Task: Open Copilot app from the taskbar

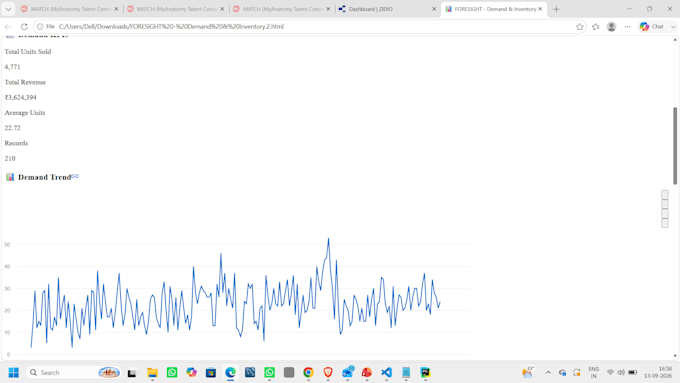Action: click(191, 373)
